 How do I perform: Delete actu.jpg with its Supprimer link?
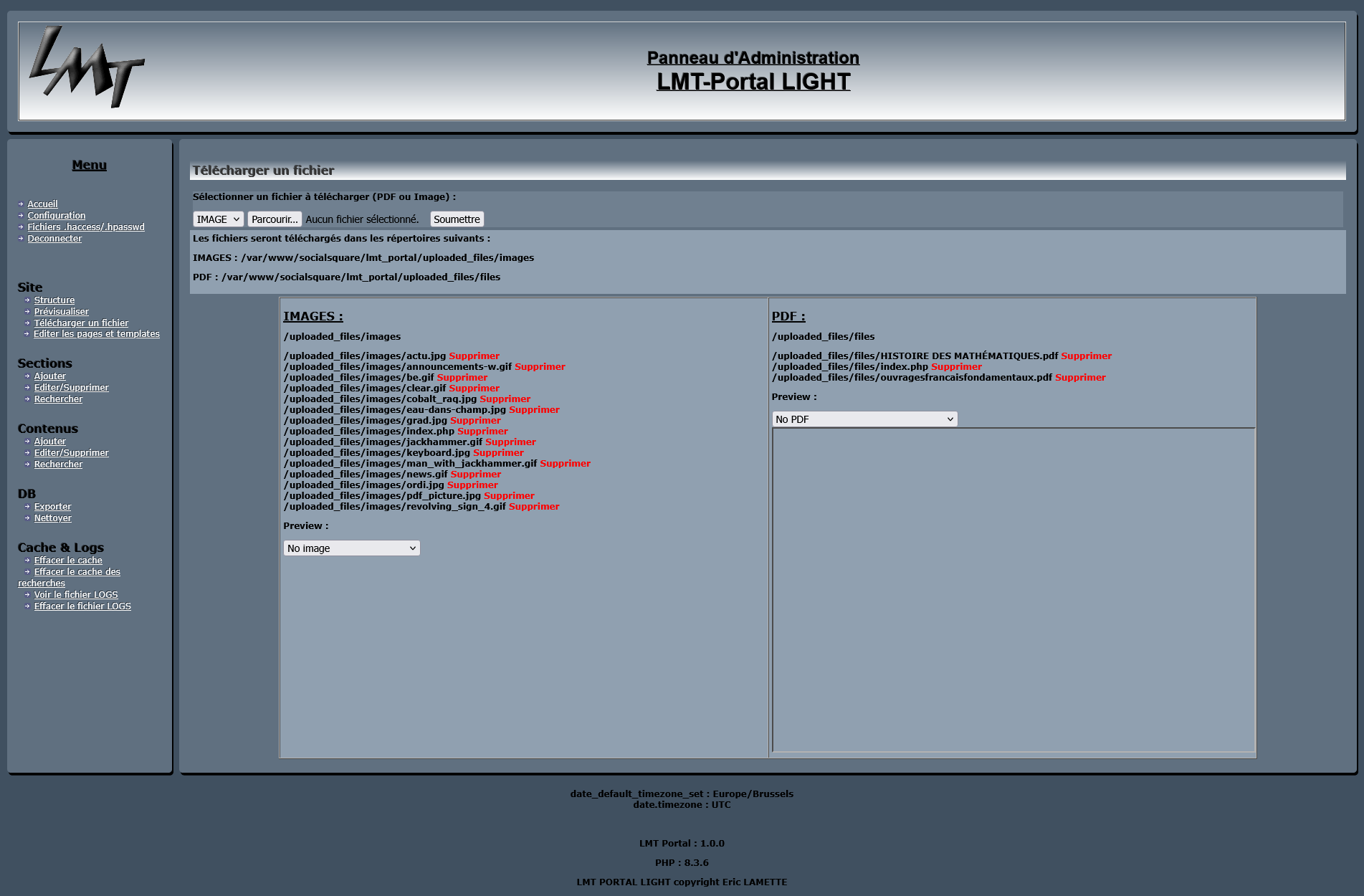[474, 356]
